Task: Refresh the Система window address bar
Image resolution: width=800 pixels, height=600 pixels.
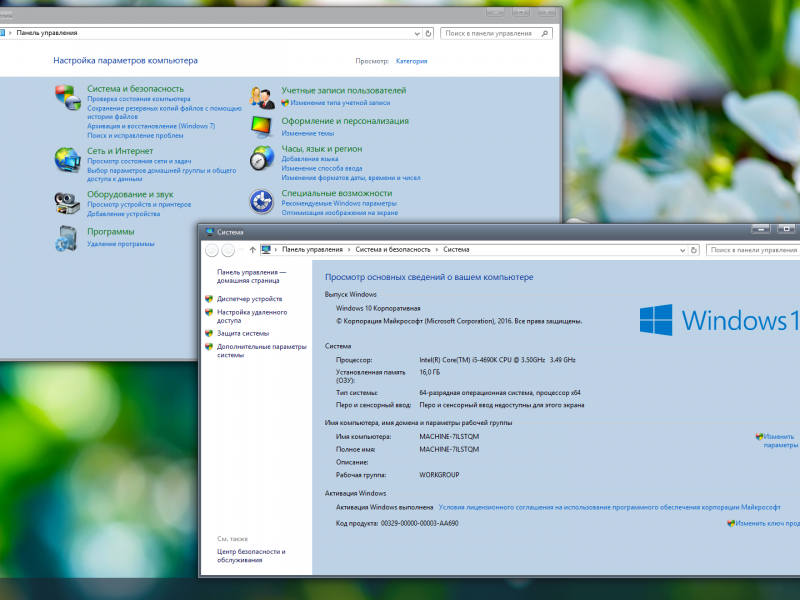Action: coord(694,250)
